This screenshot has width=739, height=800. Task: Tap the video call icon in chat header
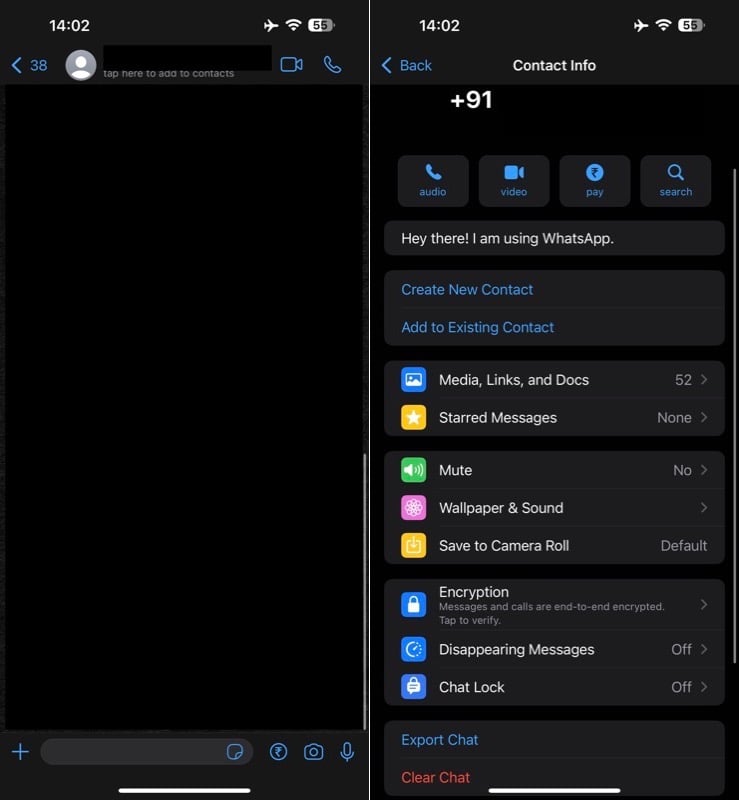(291, 65)
